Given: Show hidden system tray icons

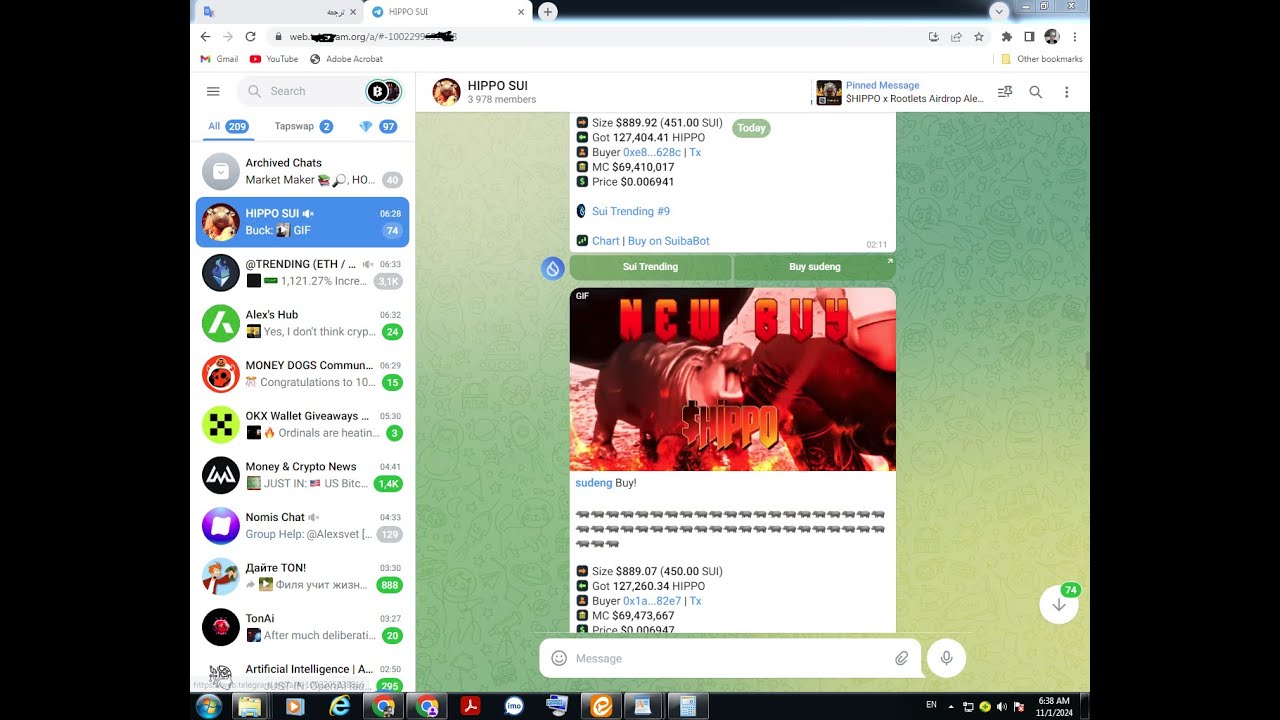Looking at the screenshot, I should pos(950,706).
